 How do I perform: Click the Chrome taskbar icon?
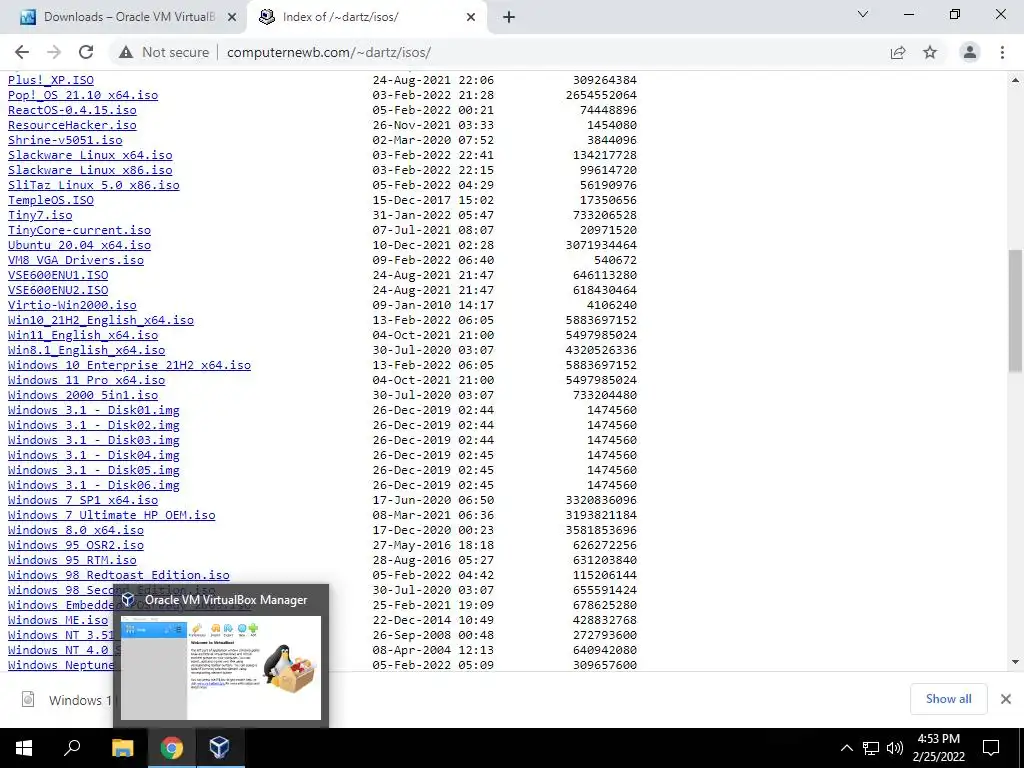point(172,748)
